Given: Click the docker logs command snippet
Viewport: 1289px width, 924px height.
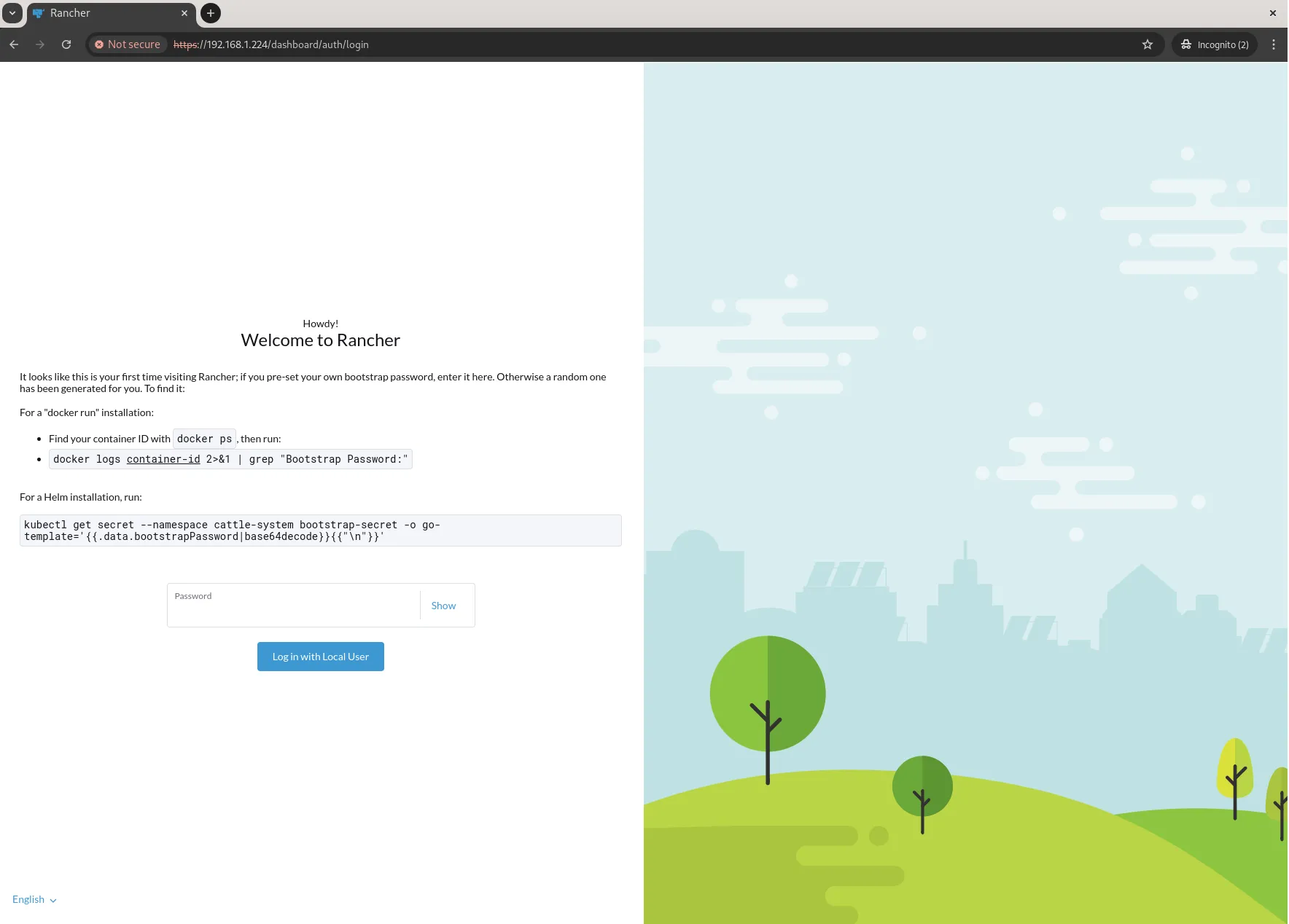Looking at the screenshot, I should click(x=230, y=459).
